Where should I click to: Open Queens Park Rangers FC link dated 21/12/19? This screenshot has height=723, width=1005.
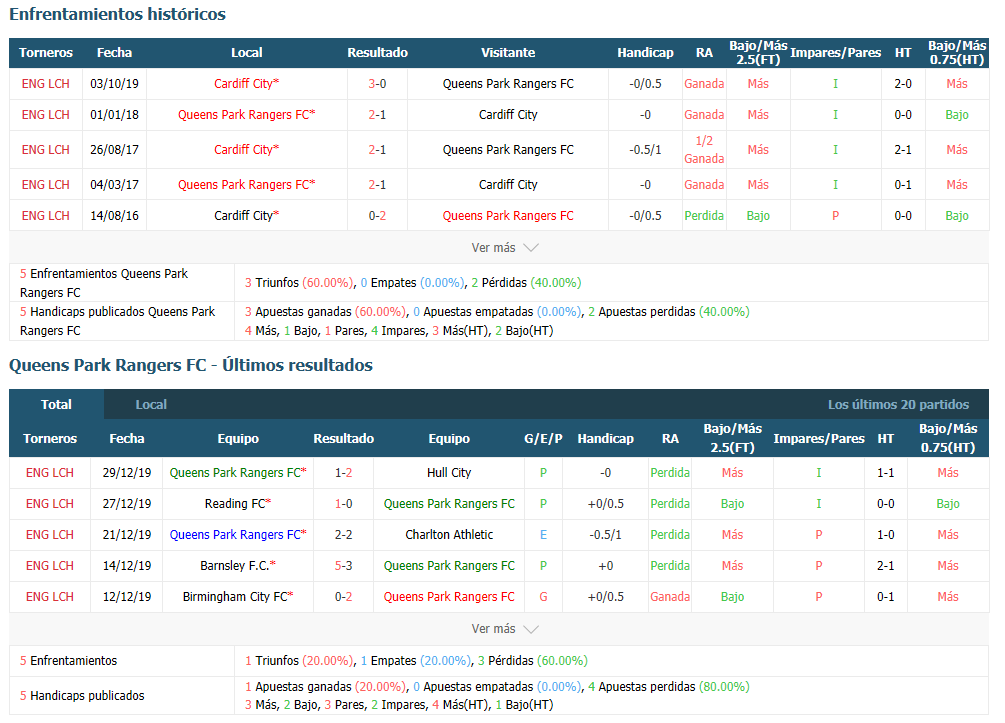click(x=238, y=535)
